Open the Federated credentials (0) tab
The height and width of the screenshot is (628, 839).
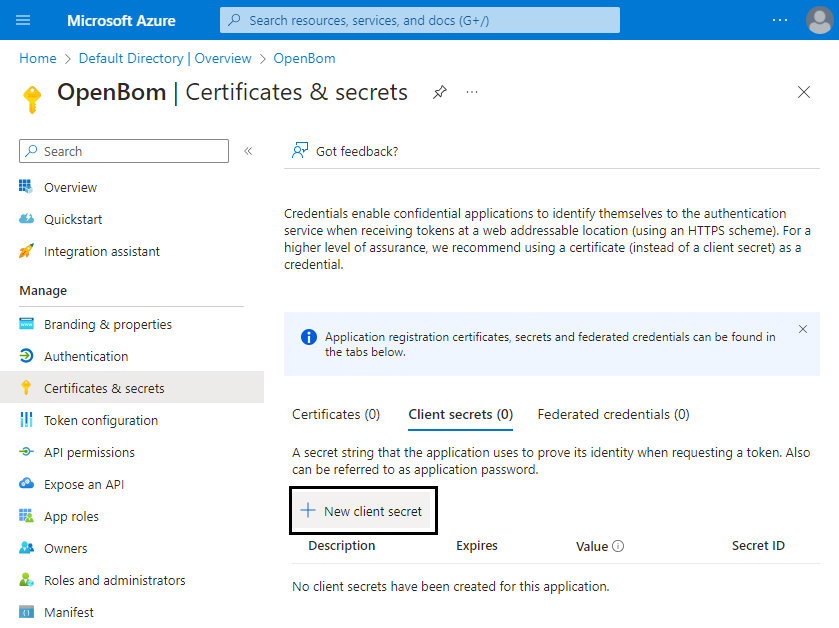(613, 415)
